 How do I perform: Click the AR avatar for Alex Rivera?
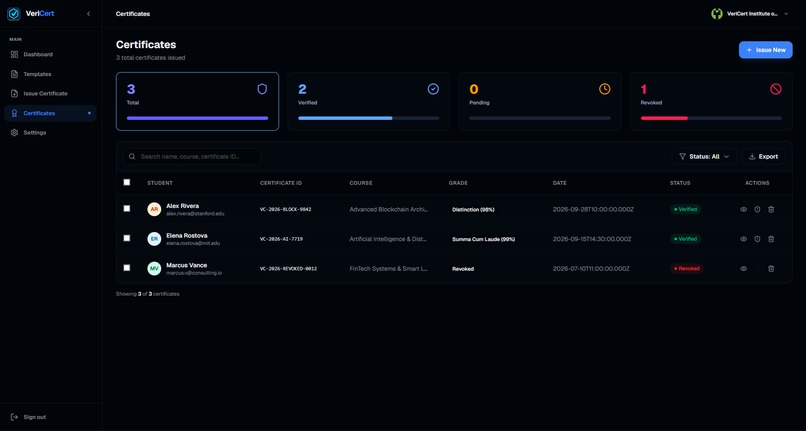pos(154,209)
